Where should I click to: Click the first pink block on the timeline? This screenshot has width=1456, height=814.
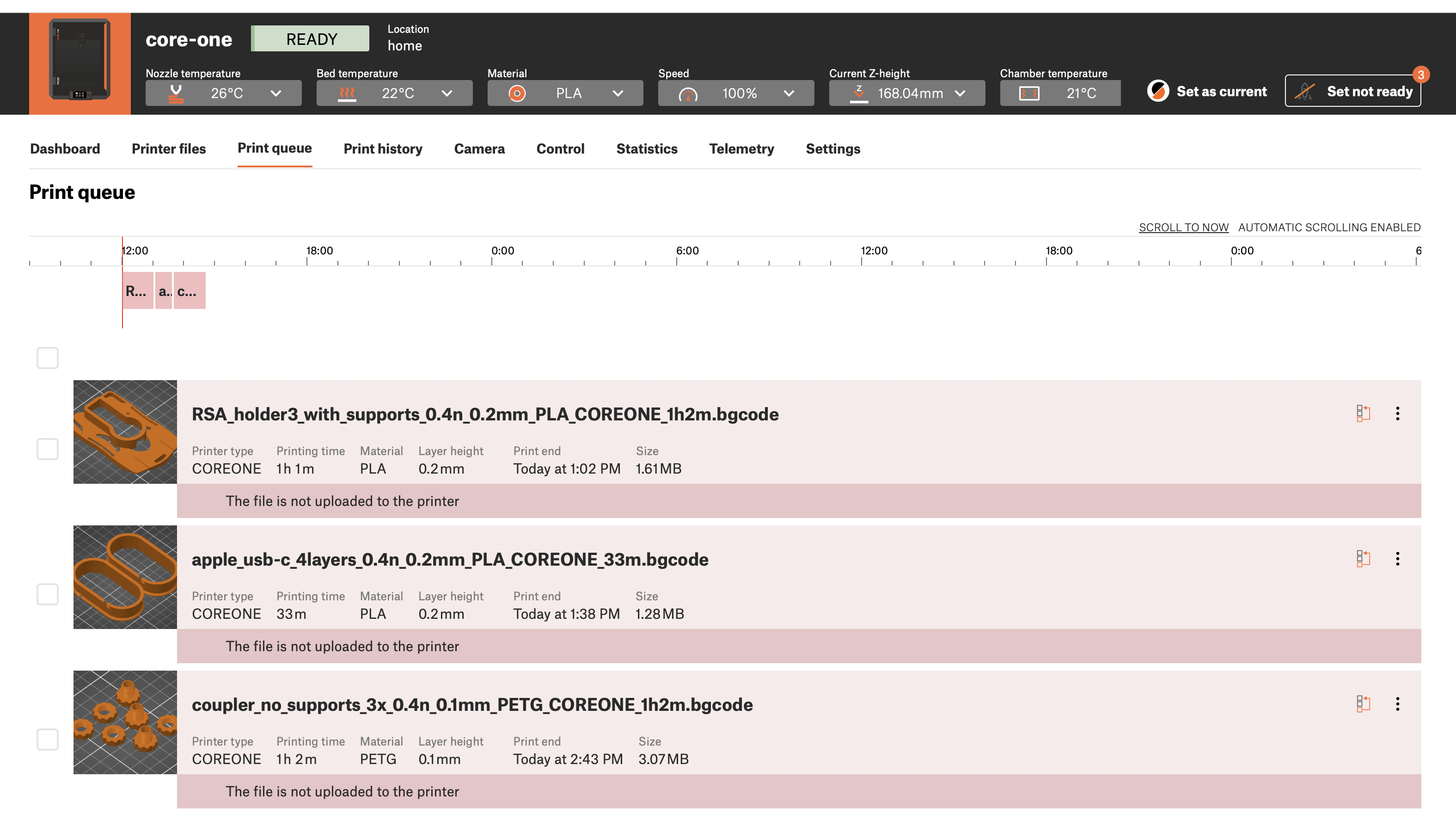pyautogui.click(x=137, y=291)
